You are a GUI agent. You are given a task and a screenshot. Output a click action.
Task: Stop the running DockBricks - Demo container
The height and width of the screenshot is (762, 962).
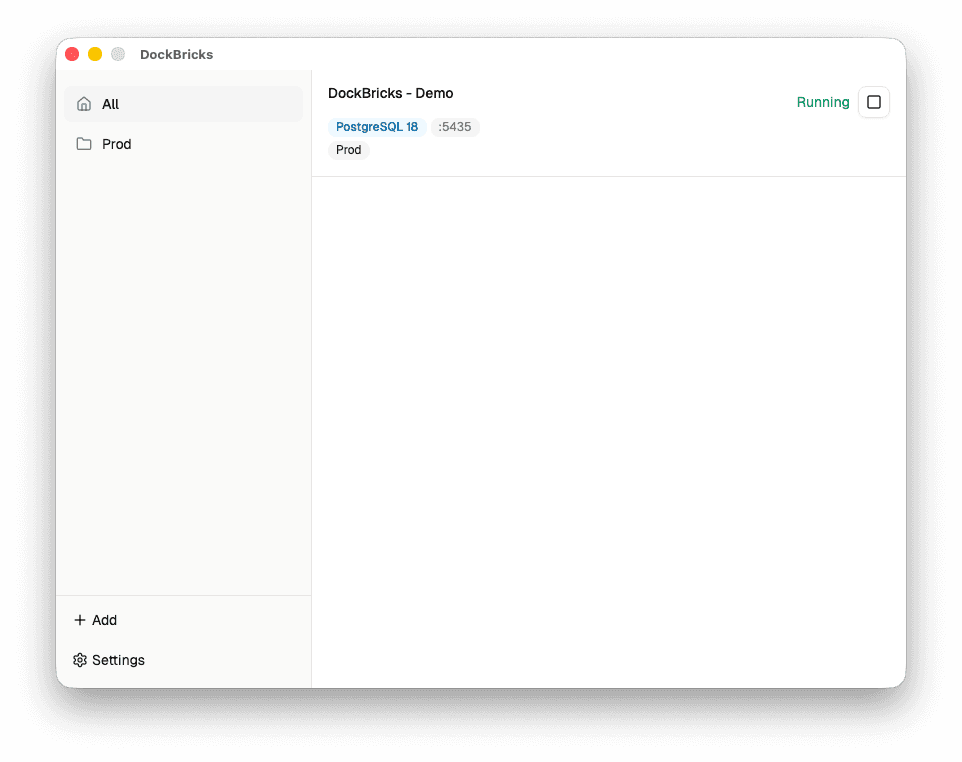[873, 102]
